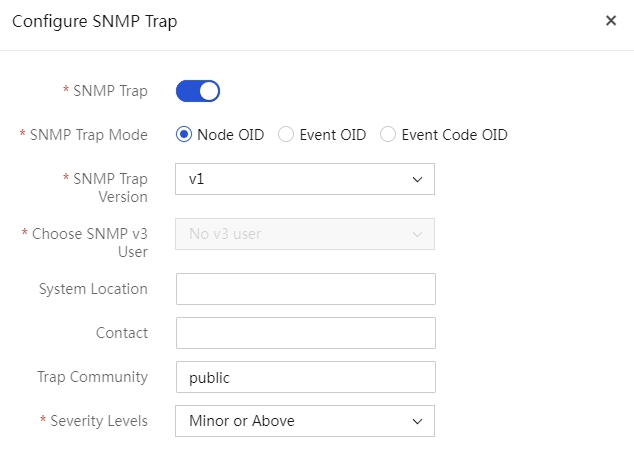Click the Severity Levels label

click(99, 421)
